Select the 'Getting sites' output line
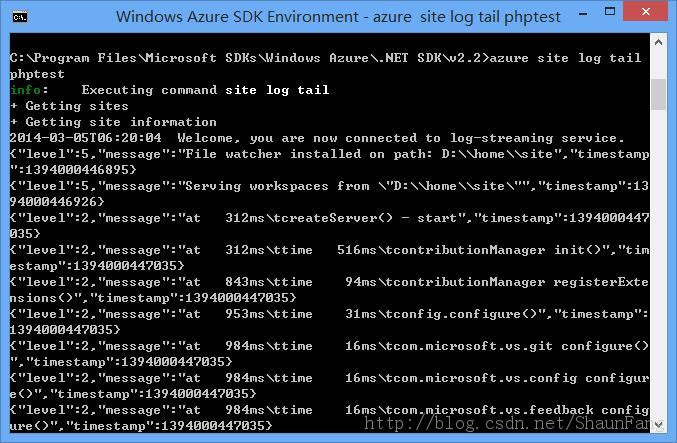Image resolution: width=677 pixels, height=443 pixels. point(70,106)
